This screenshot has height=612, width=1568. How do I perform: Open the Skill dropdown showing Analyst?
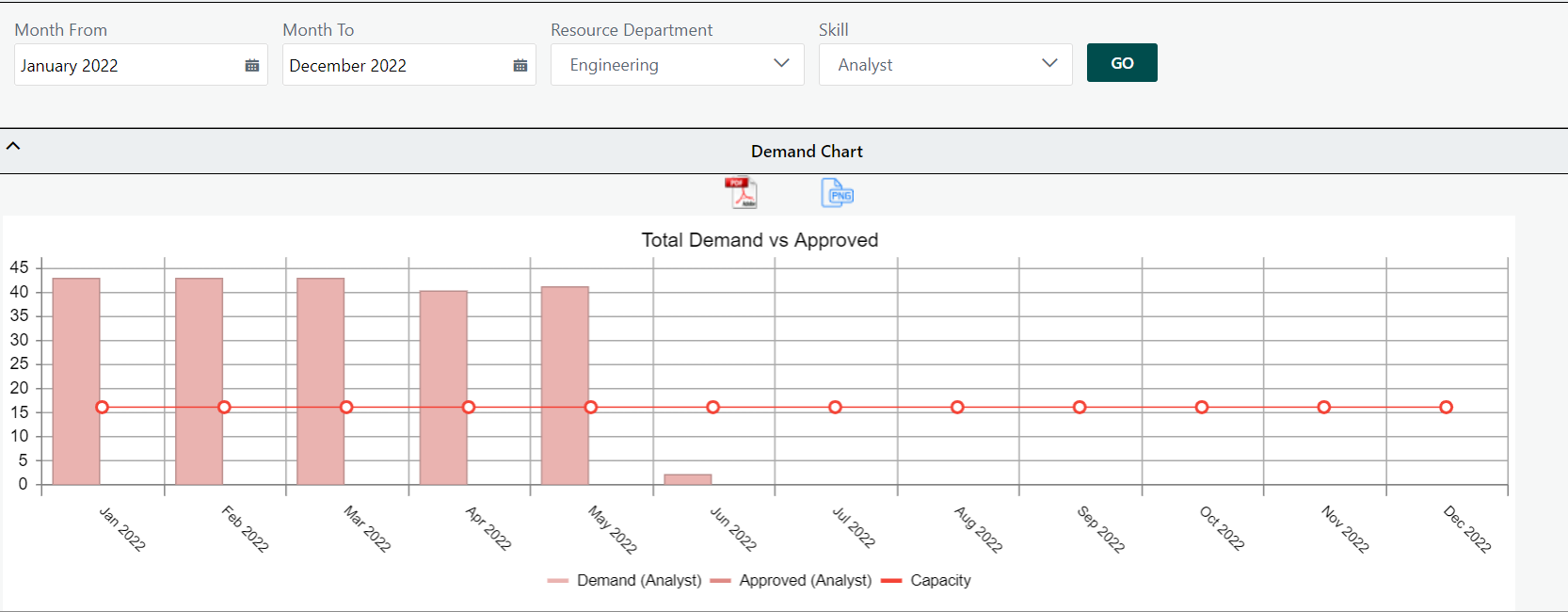coord(946,64)
